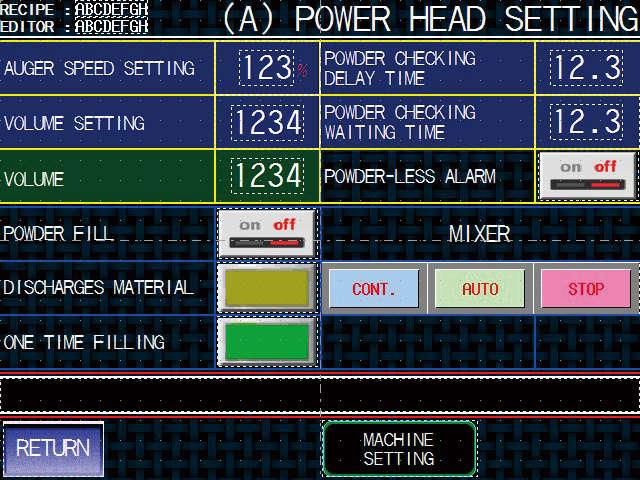The image size is (640, 480).
Task: Tap the RETURN button
Action: 53,448
